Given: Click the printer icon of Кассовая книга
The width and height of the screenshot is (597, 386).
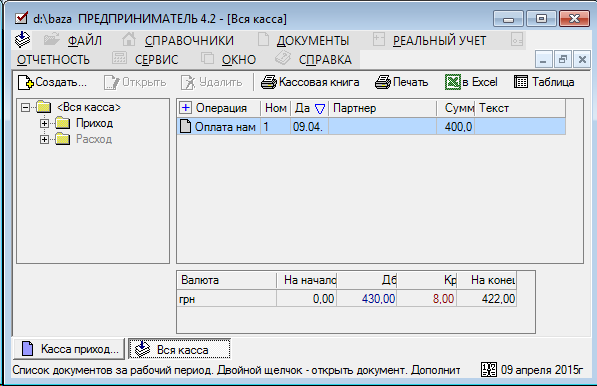Looking at the screenshot, I should coord(269,82).
